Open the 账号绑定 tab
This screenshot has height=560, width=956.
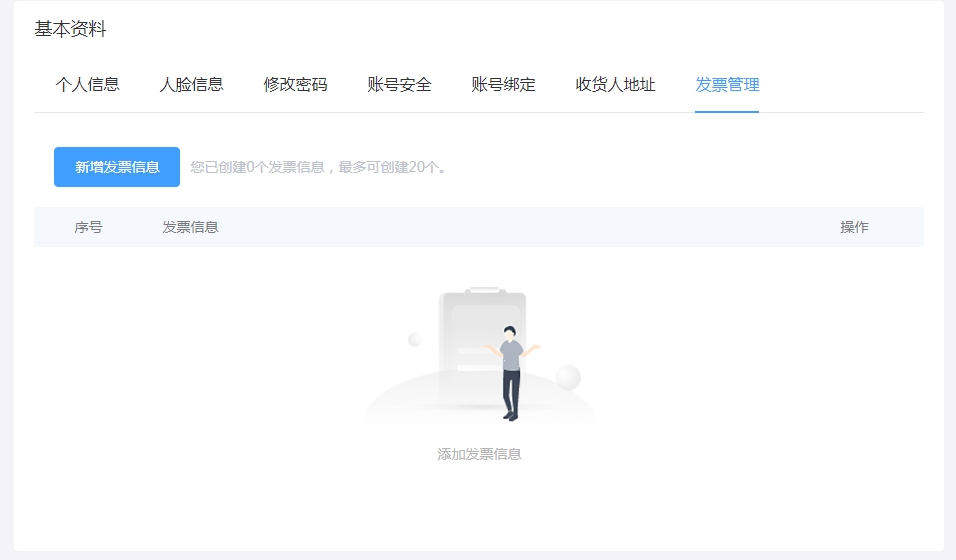503,84
